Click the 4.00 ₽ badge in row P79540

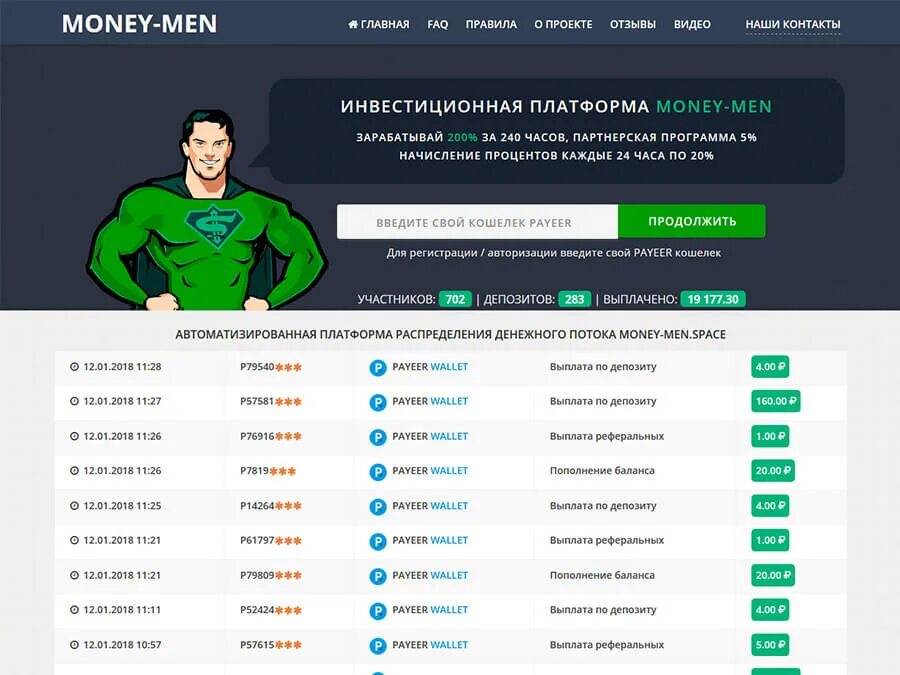coord(770,367)
